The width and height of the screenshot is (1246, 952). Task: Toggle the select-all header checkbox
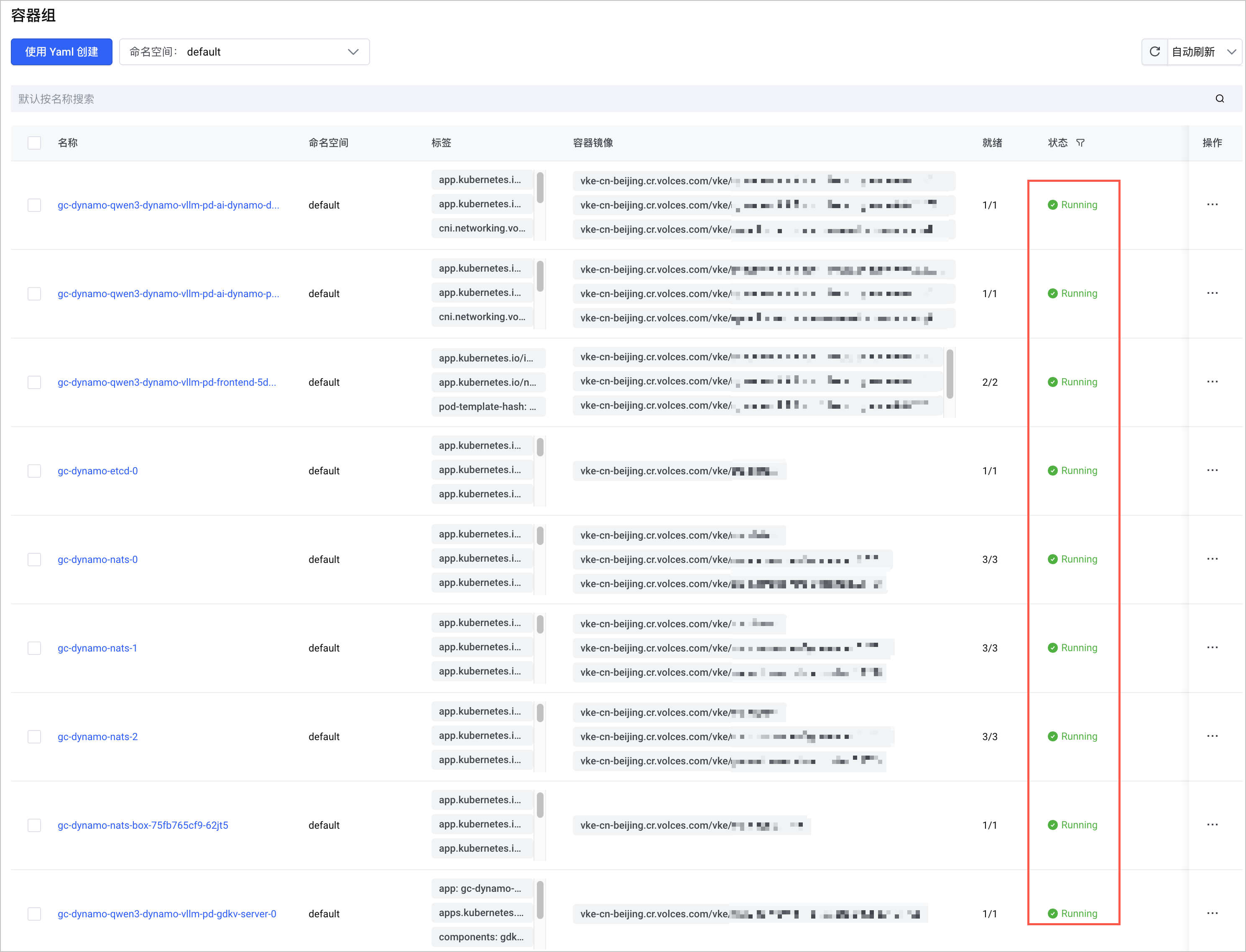(35, 143)
